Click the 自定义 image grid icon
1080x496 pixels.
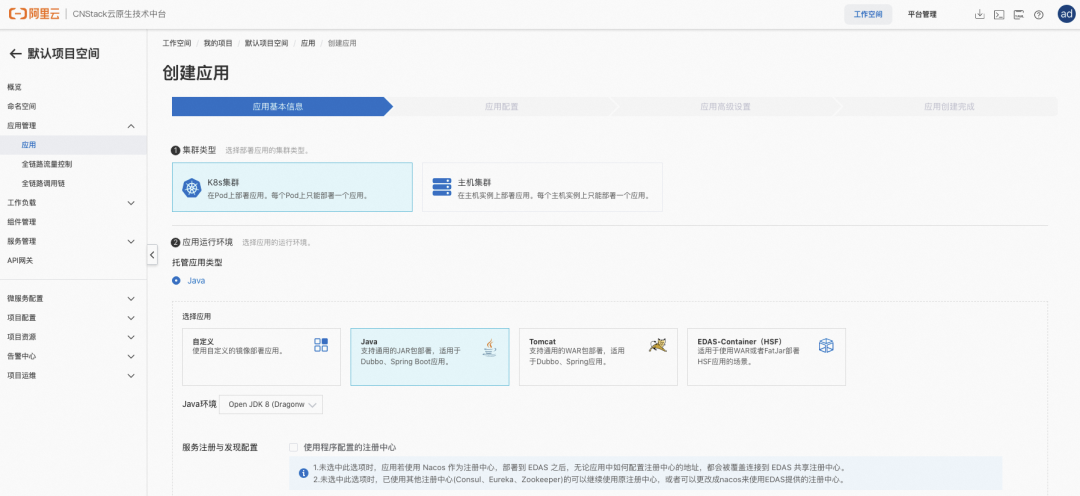pyautogui.click(x=321, y=344)
